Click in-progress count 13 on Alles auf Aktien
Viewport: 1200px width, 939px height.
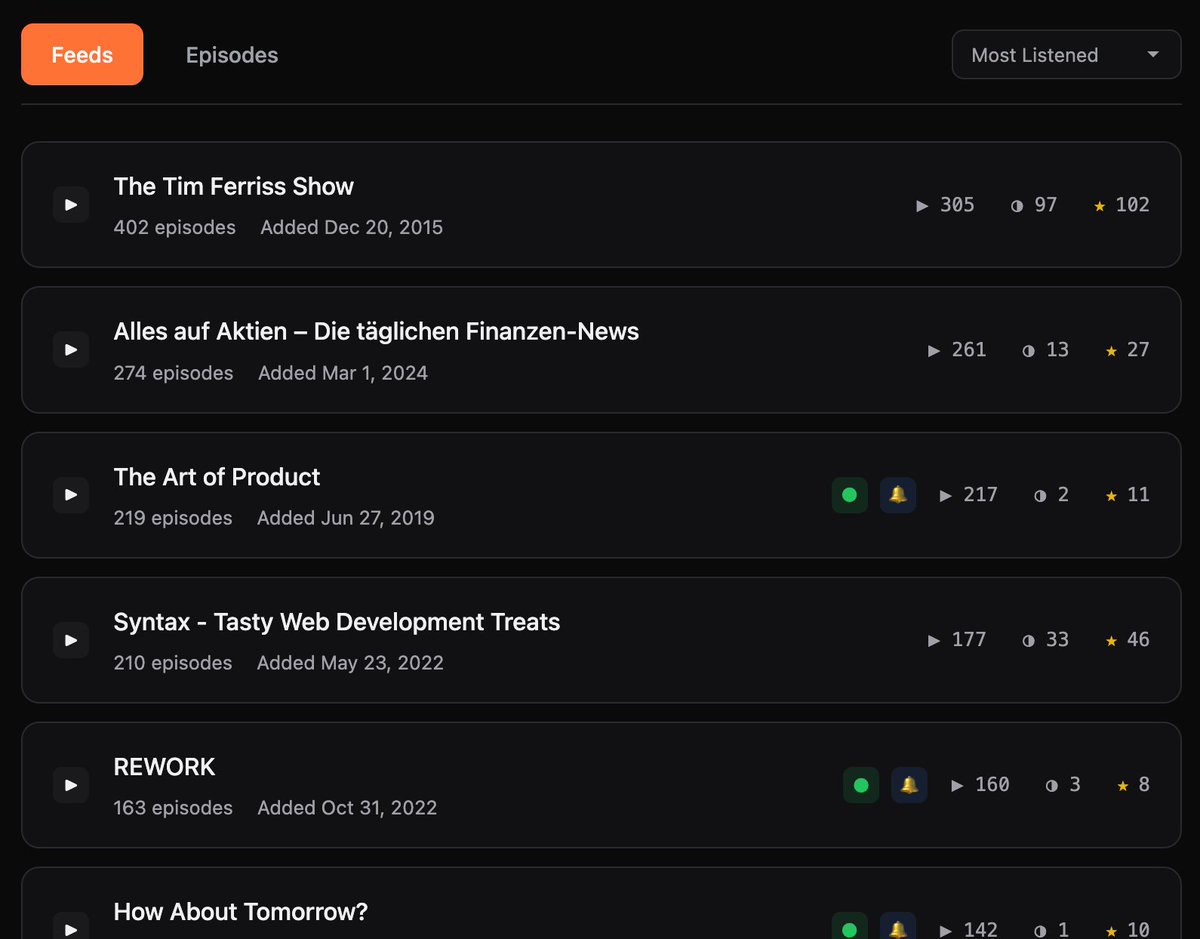[1046, 350]
